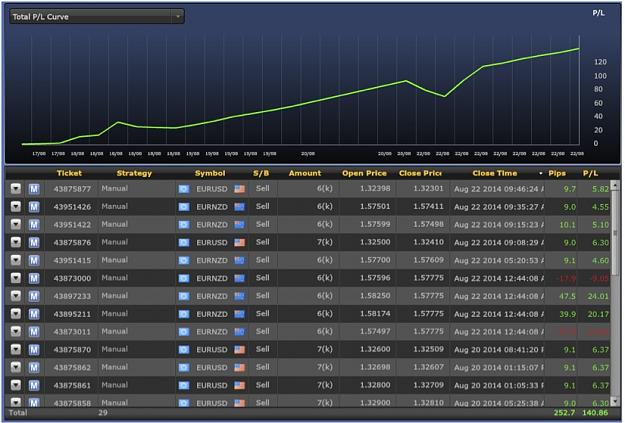The height and width of the screenshot is (423, 625).
Task: Expand row arrow for ticket 43951422
Action: click(16, 224)
